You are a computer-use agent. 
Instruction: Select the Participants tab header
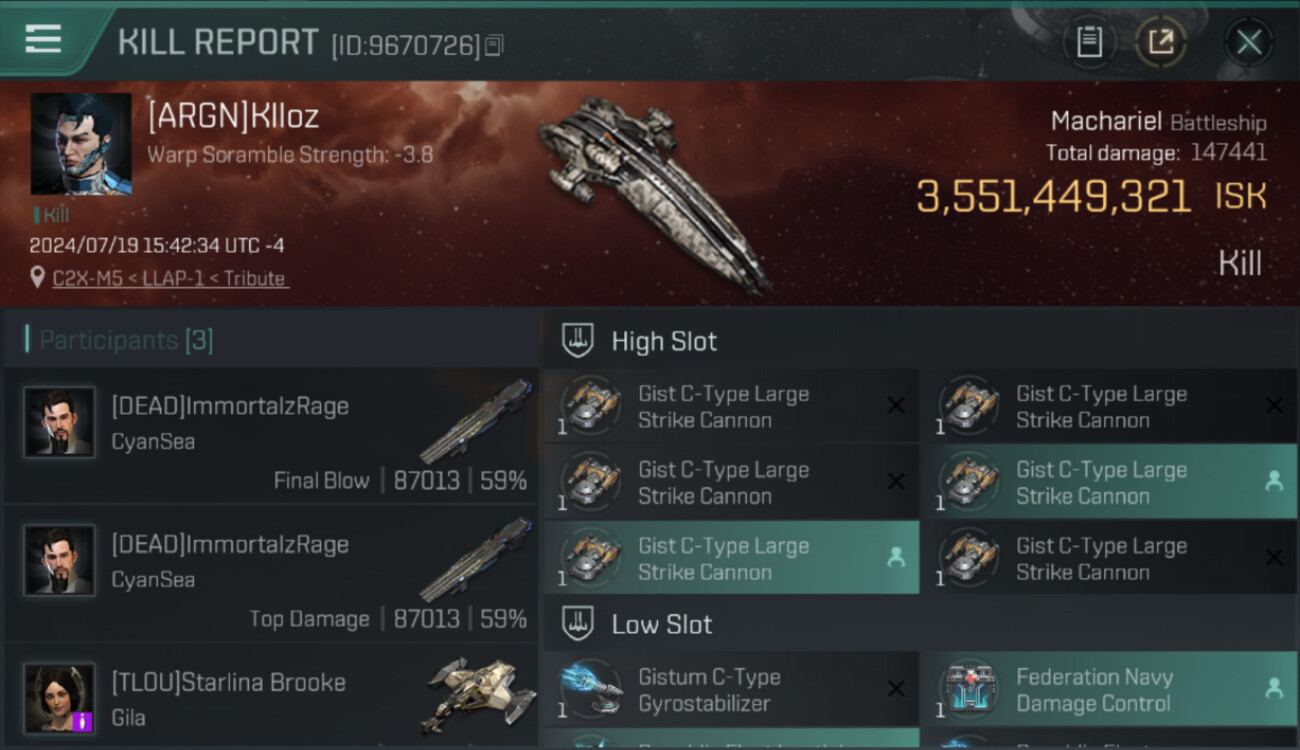click(126, 340)
